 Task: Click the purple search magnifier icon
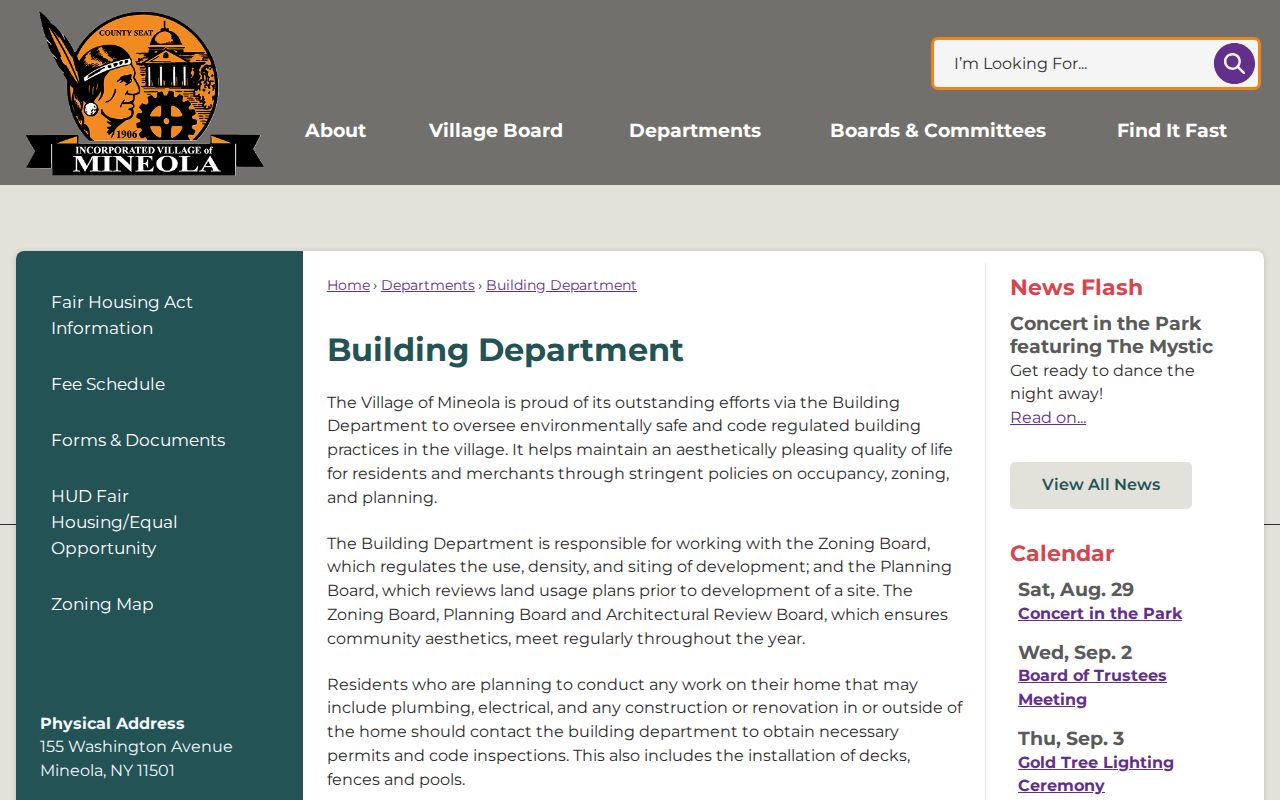click(x=1234, y=64)
